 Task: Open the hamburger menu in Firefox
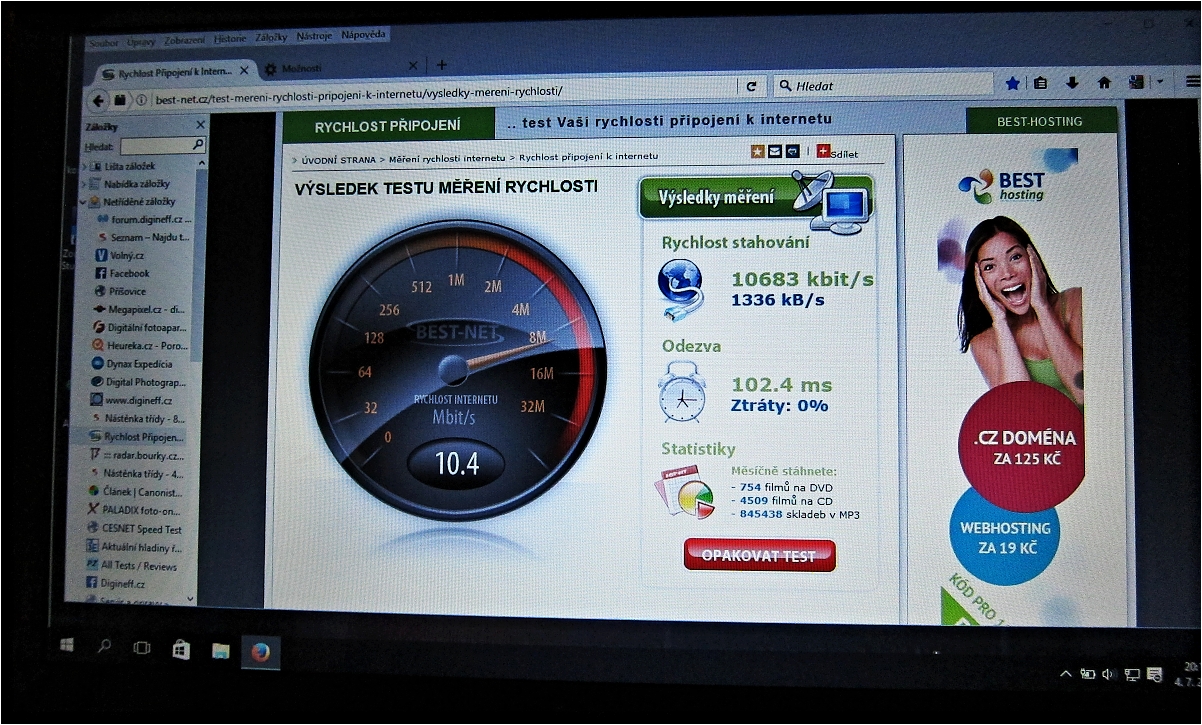pyautogui.click(x=1191, y=83)
